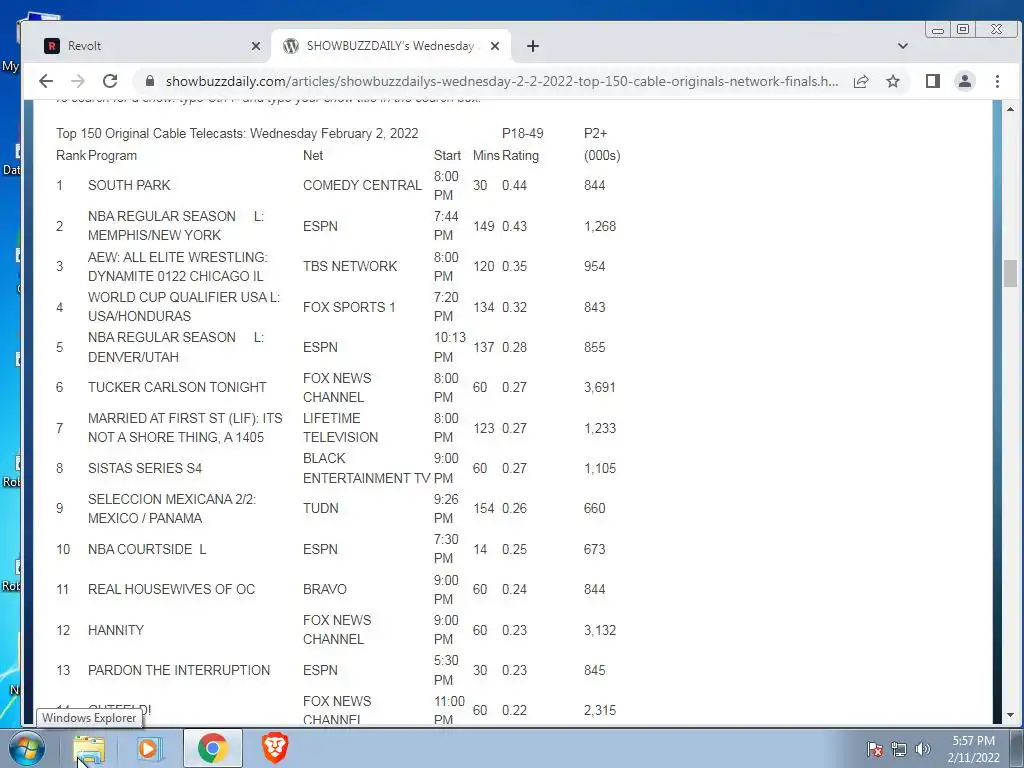Click the AEW: ALL ELITE WRESTLING program
The image size is (1024, 768).
point(178,266)
